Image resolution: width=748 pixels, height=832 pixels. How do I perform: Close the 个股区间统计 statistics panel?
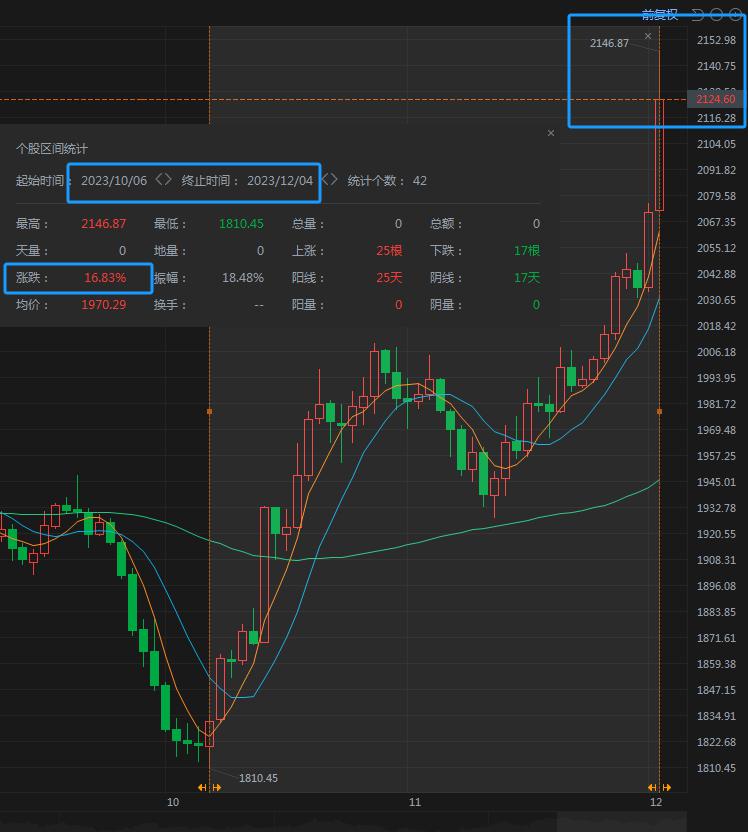pos(550,133)
